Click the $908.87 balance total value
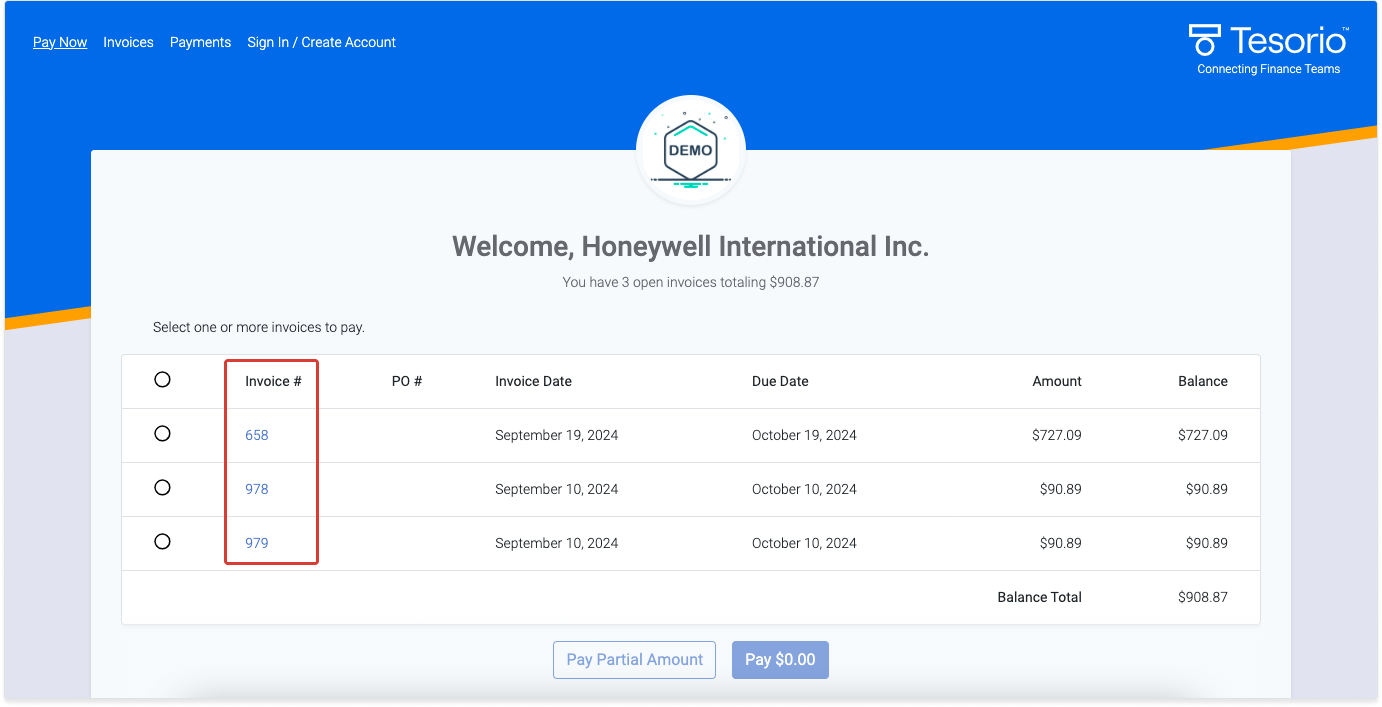The width and height of the screenshot is (1382, 707). [1203, 597]
